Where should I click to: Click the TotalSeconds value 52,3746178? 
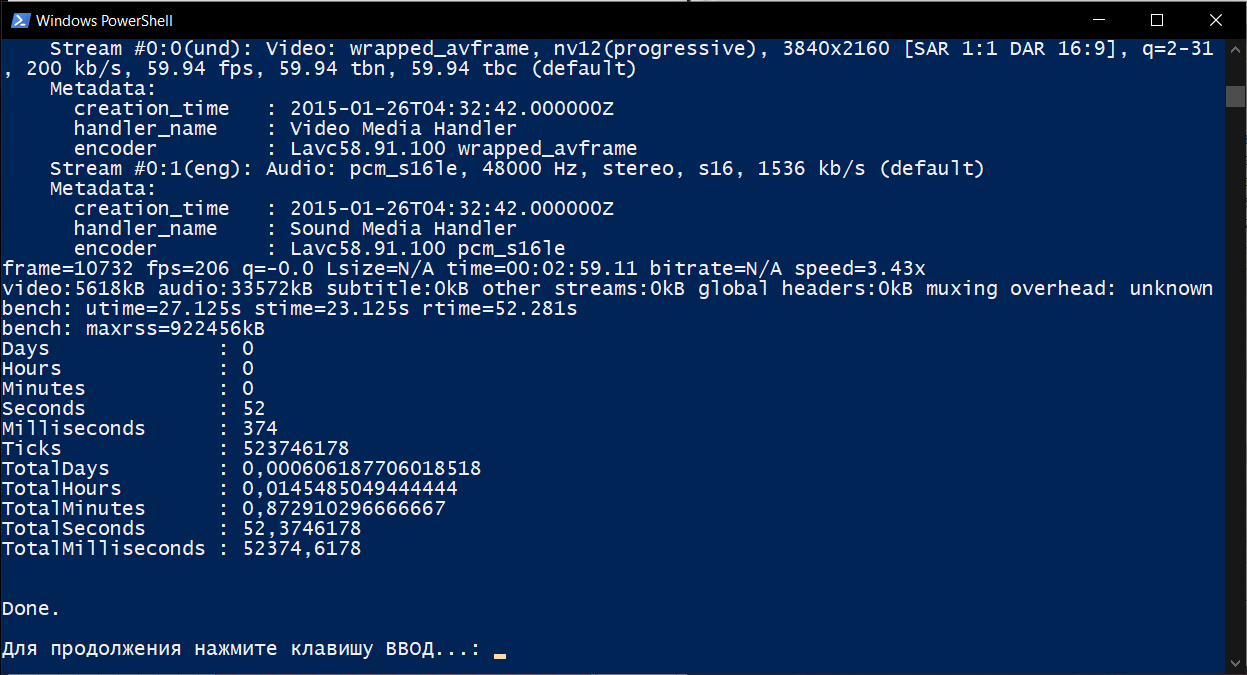point(302,528)
